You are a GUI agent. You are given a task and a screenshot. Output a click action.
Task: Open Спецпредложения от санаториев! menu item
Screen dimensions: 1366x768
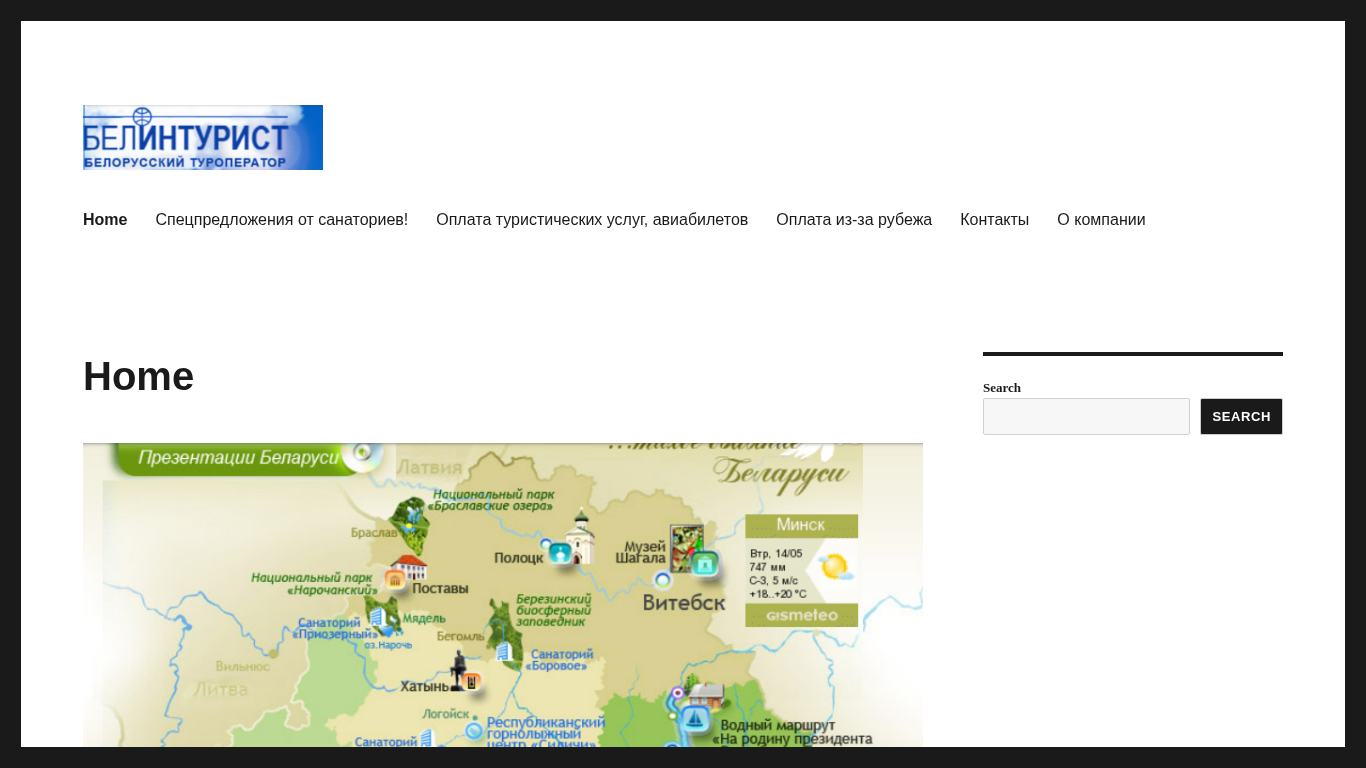[282, 220]
